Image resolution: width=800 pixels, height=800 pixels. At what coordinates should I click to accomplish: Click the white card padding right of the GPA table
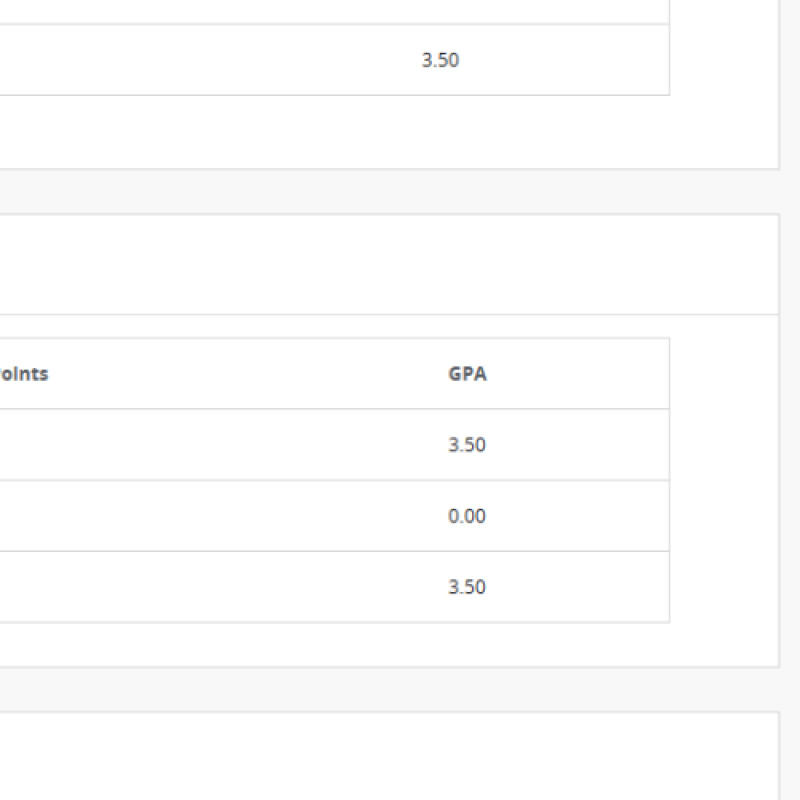[723, 480]
